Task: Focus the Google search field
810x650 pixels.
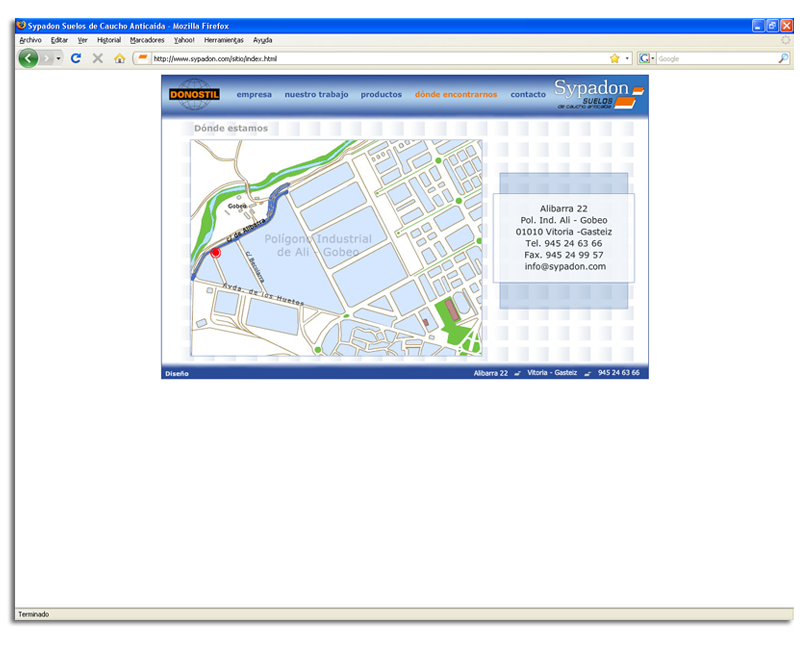Action: 716,59
